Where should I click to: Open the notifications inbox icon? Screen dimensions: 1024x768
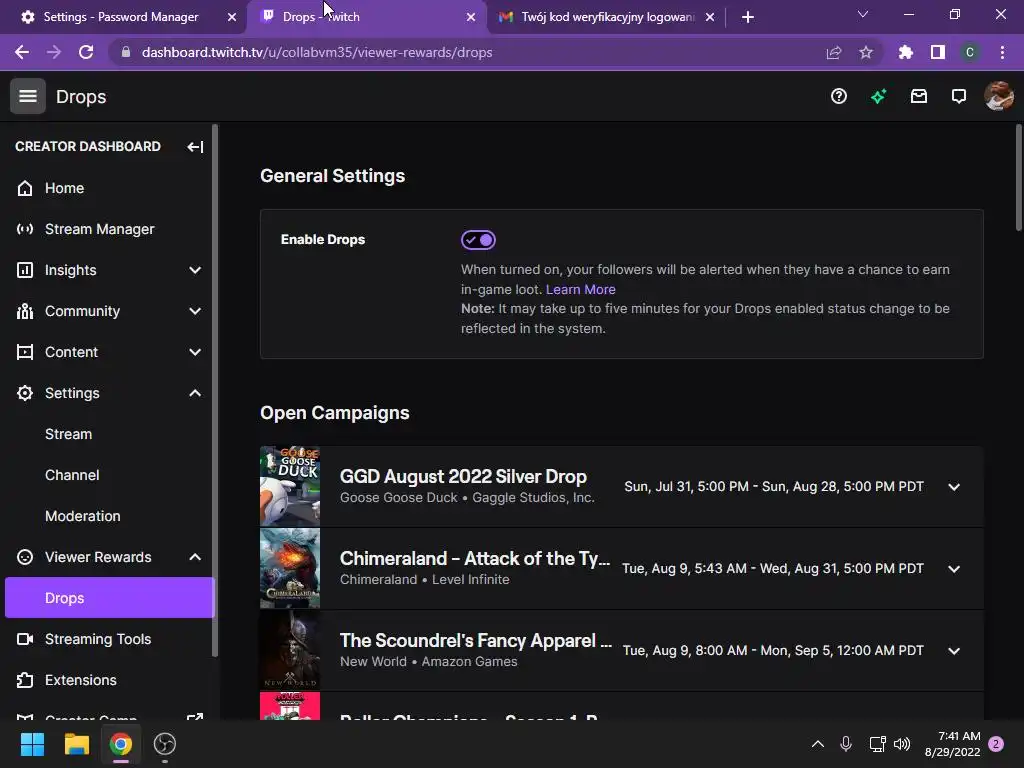point(919,97)
